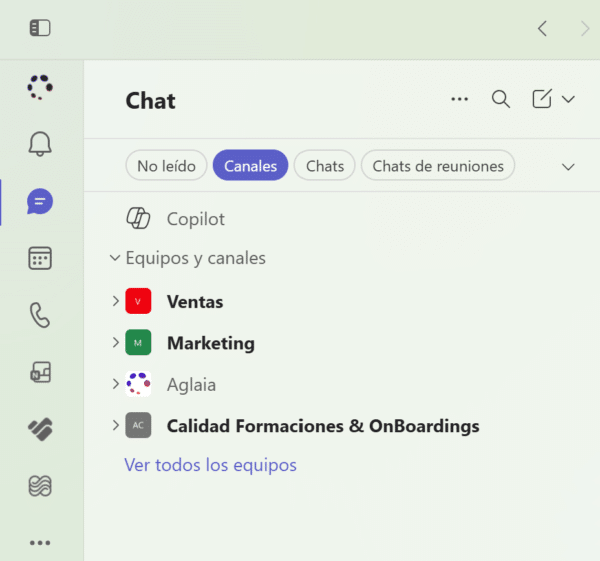Open the Viva Engage style app icon
600x561 pixels.
[40, 429]
